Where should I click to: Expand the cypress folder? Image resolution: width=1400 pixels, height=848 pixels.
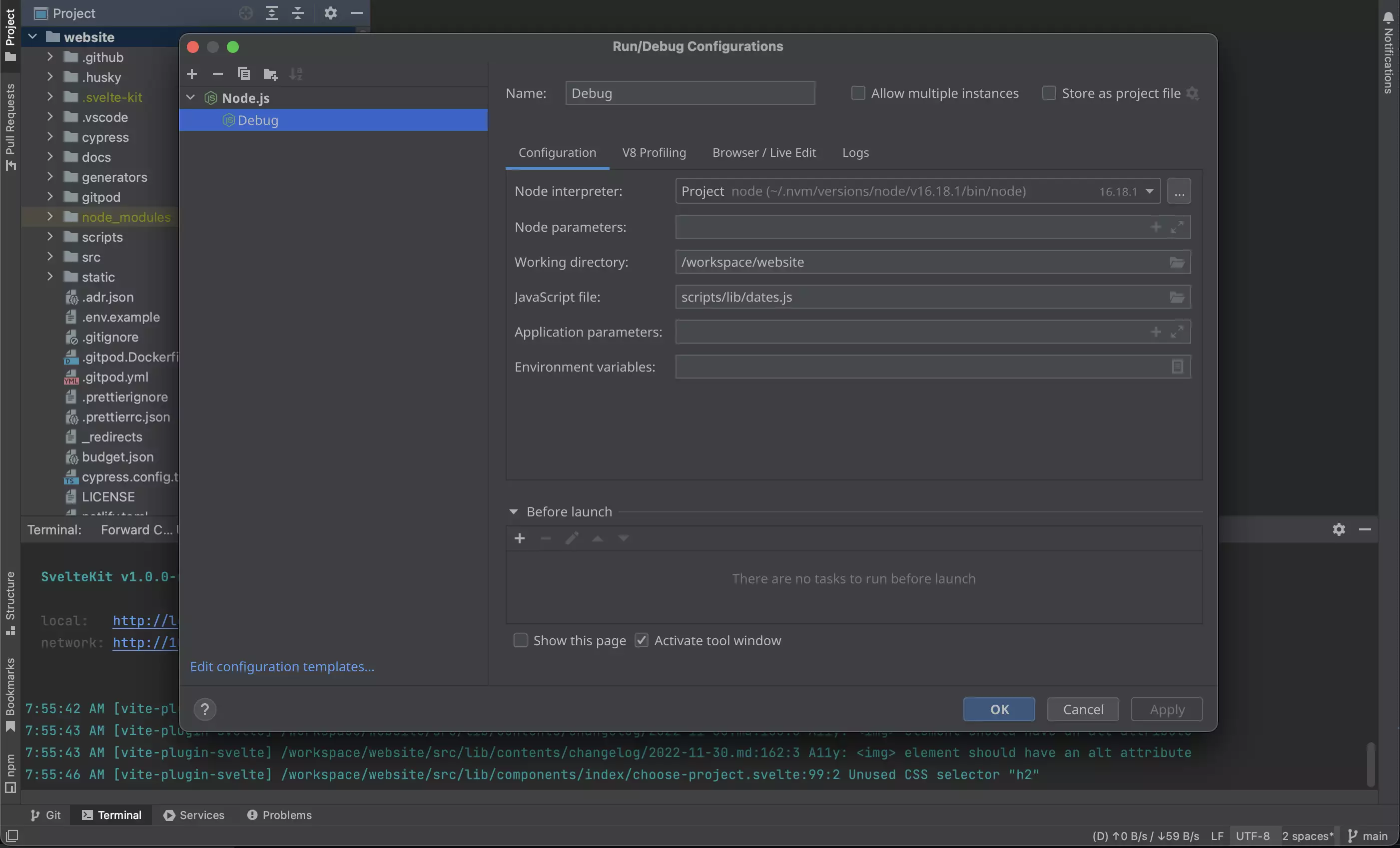[x=50, y=137]
